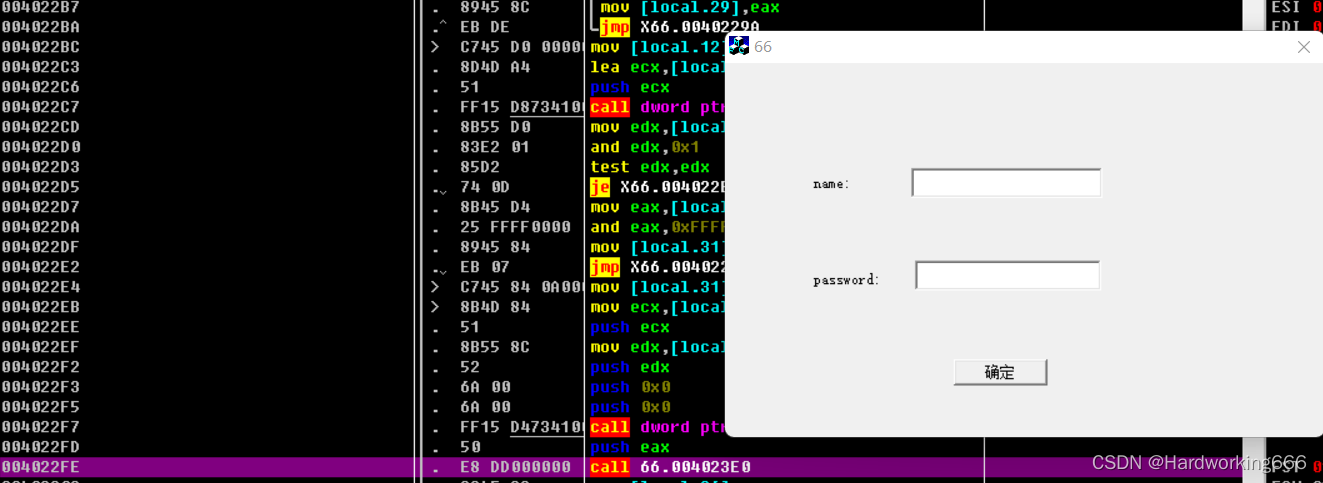1323x483 pixels.
Task: Click hex bytes "8B4D 84"
Action: (x=495, y=307)
